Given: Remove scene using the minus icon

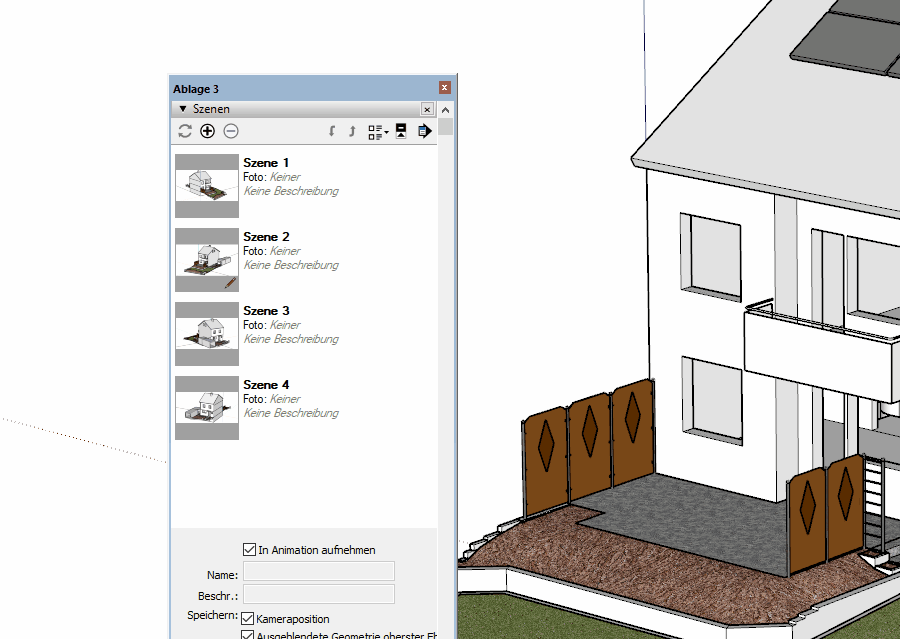Looking at the screenshot, I should pyautogui.click(x=231, y=131).
